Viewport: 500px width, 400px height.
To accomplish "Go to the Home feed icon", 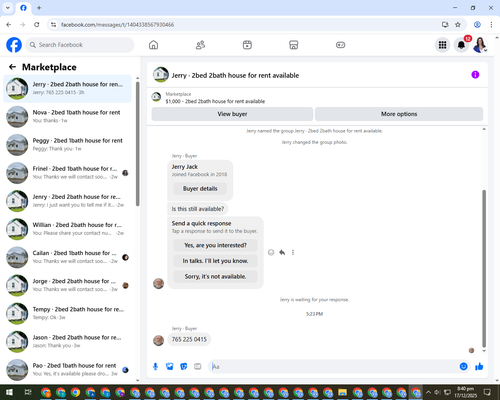I will coord(153,45).
